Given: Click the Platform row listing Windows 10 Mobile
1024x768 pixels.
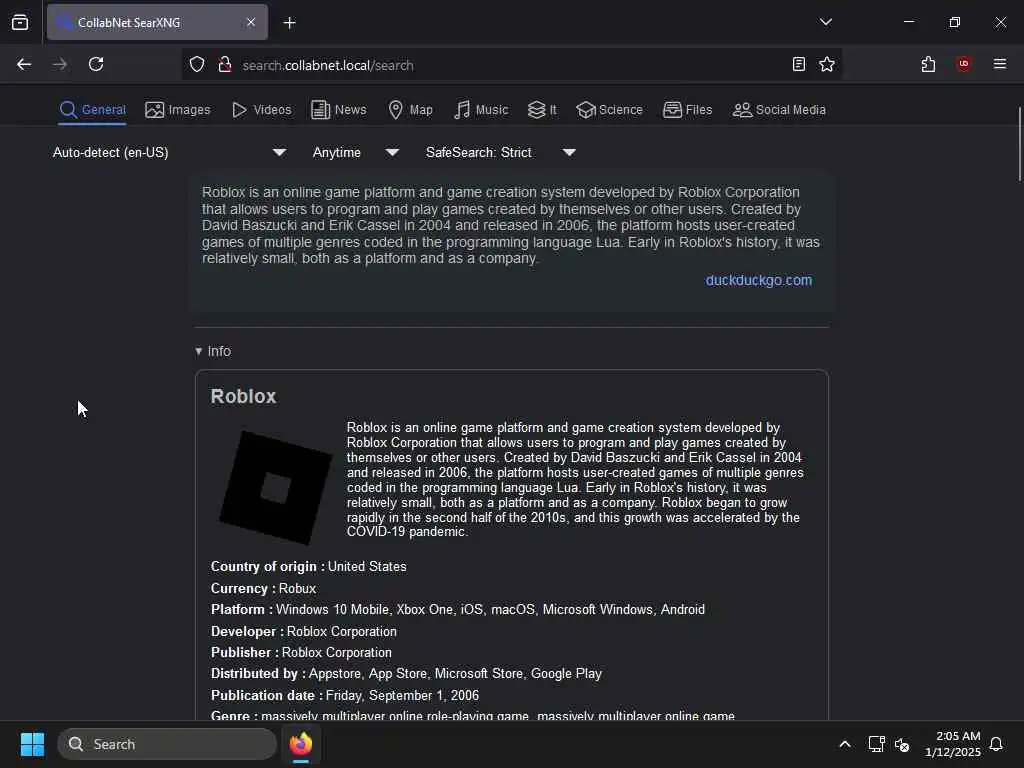Looking at the screenshot, I should [x=458, y=609].
